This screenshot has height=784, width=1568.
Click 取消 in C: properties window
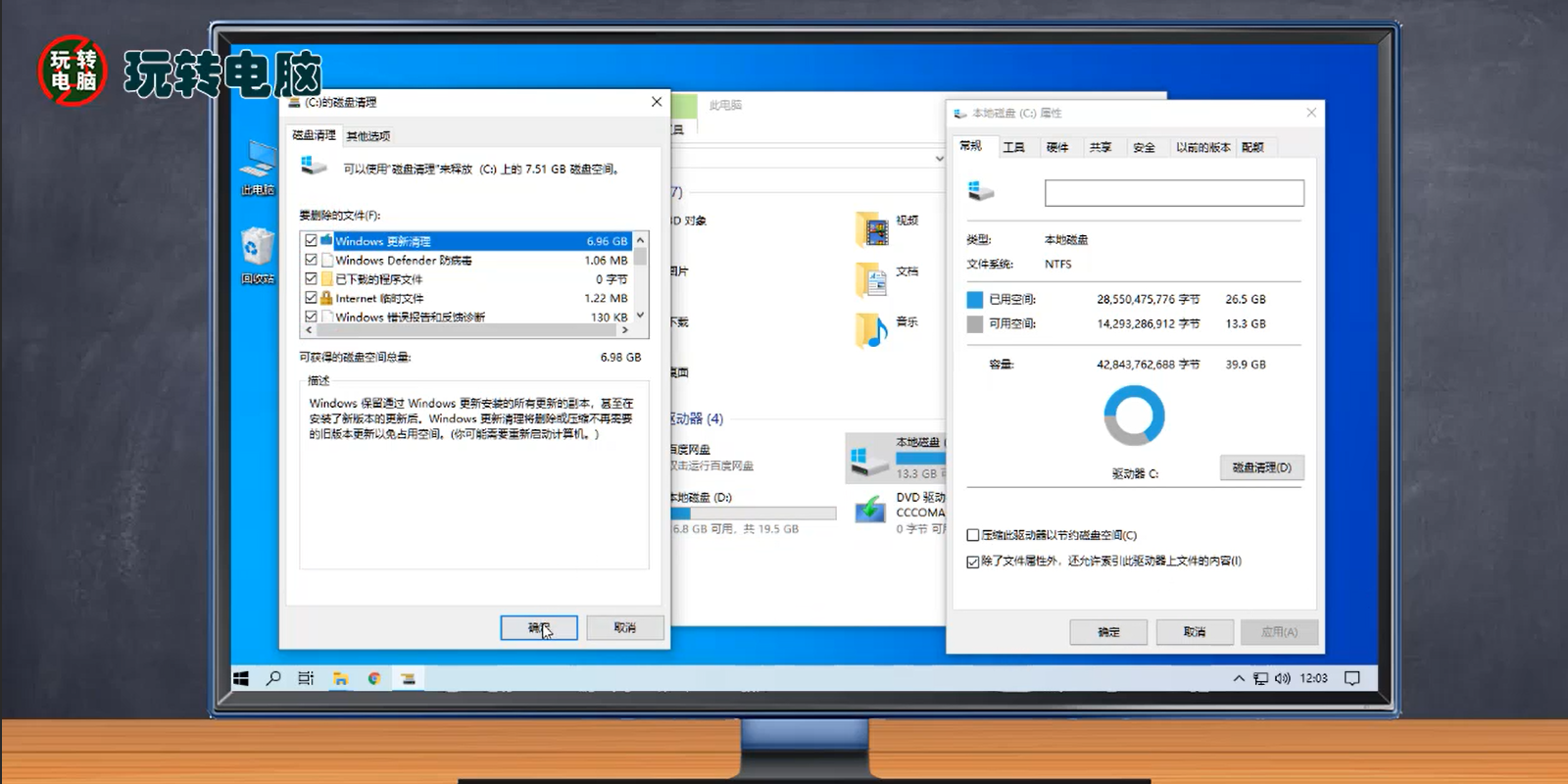(x=1195, y=632)
